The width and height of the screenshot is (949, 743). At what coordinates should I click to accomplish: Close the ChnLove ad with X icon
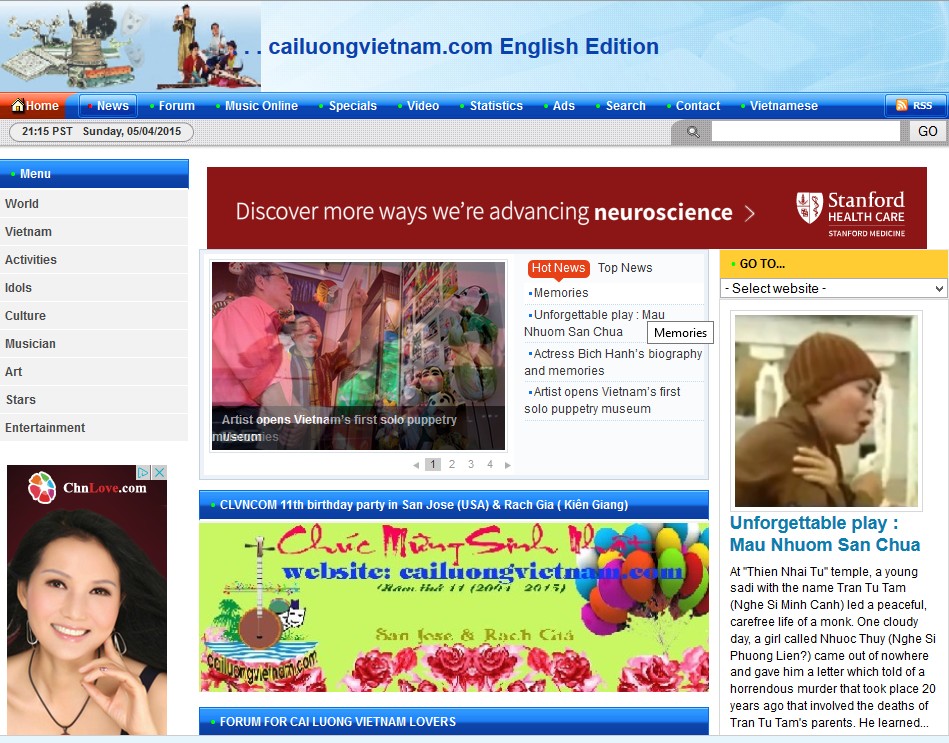point(159,472)
